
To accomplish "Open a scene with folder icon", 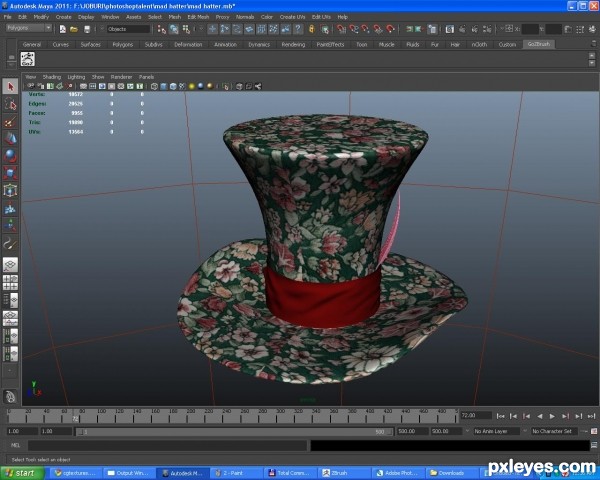I will 74,29.
